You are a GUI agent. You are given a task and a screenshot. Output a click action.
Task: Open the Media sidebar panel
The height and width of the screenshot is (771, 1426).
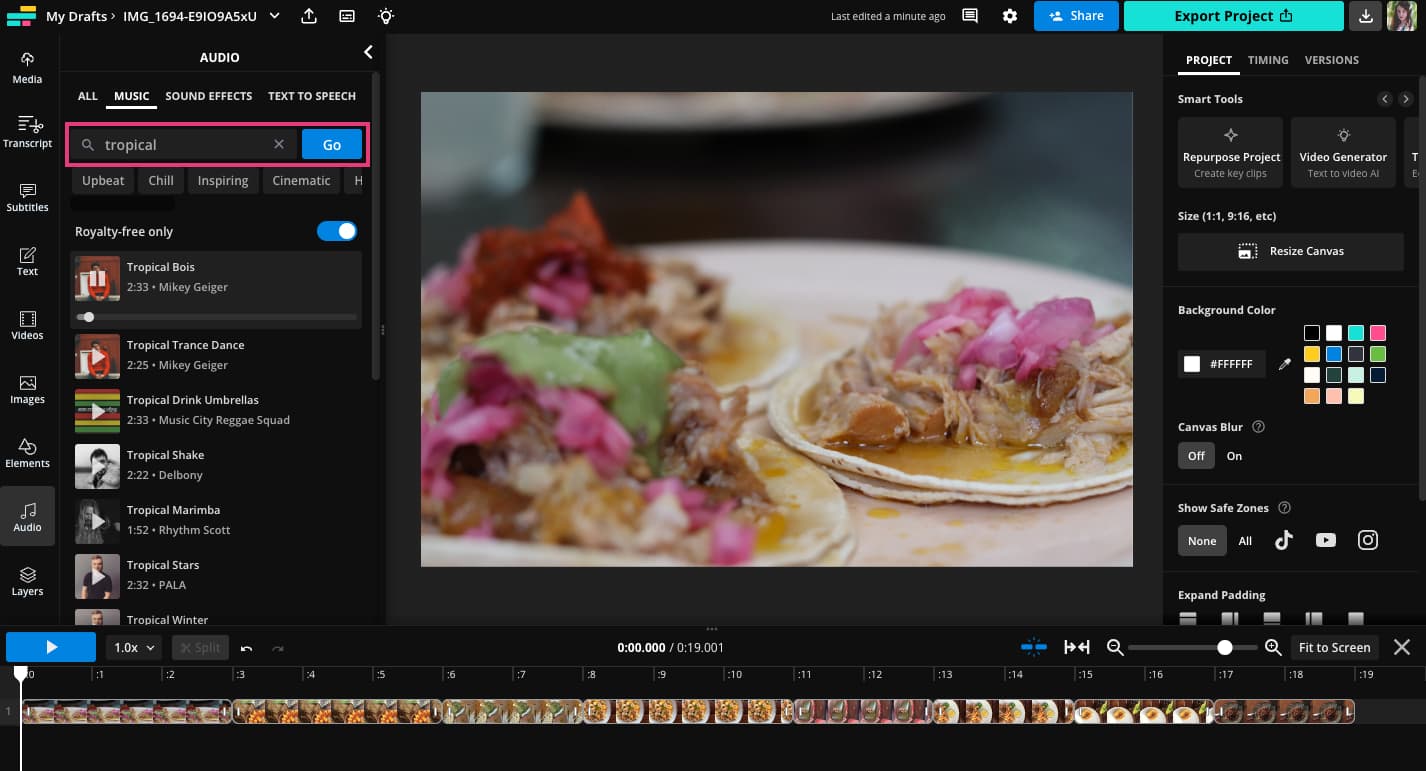pos(27,68)
